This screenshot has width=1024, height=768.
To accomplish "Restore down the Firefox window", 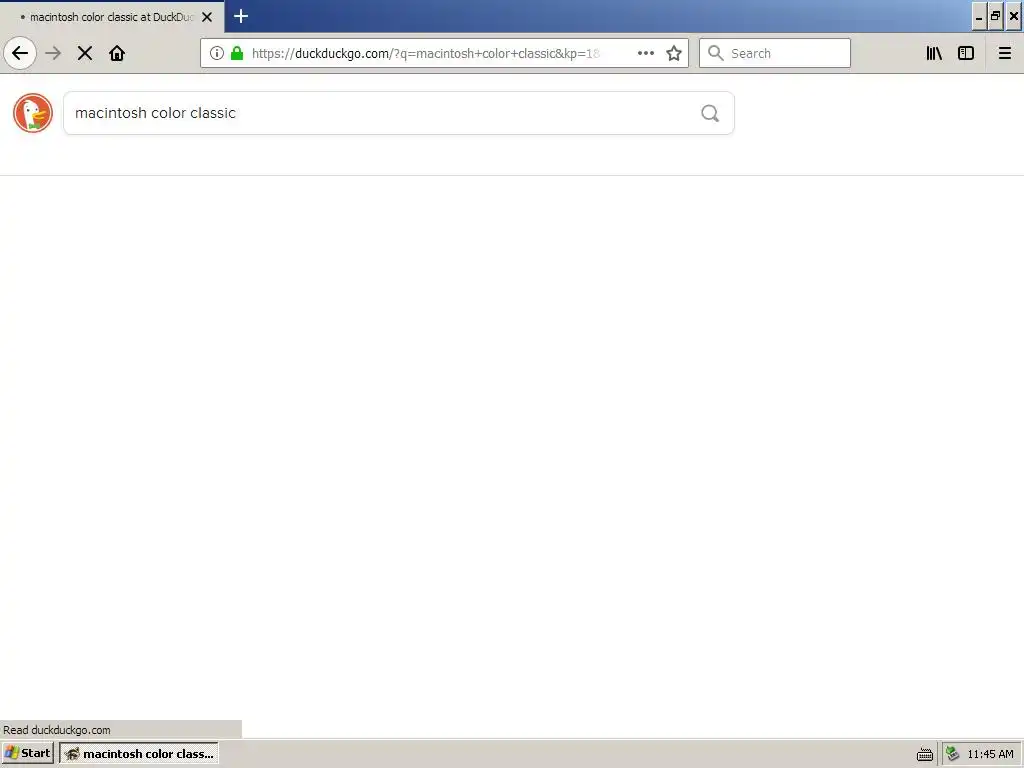I will coord(995,17).
